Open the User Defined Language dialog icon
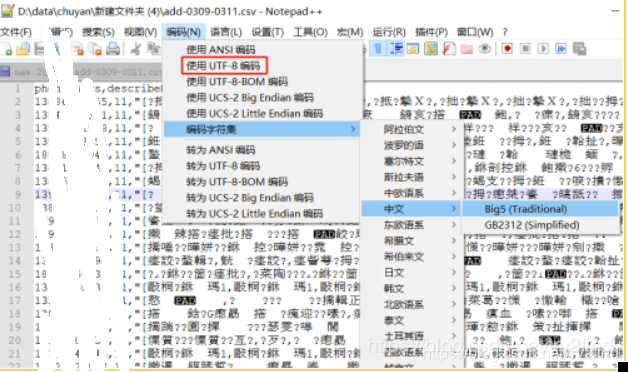628x372 pixels. 413,49
